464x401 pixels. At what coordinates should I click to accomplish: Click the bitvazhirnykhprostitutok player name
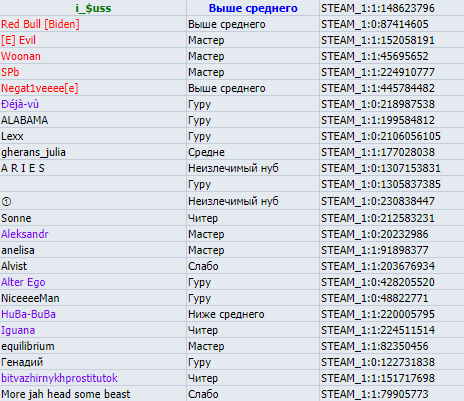point(59,378)
